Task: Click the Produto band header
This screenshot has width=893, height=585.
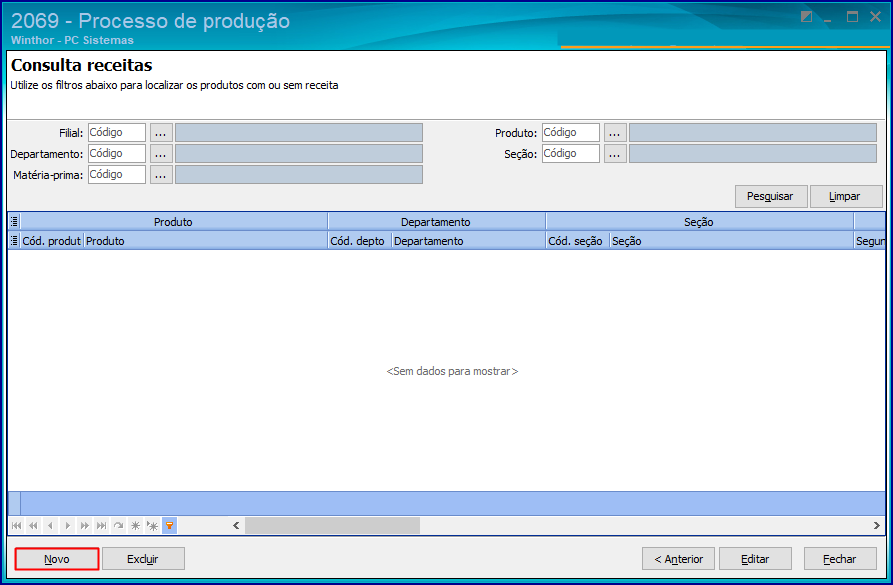Action: pyautogui.click(x=174, y=222)
